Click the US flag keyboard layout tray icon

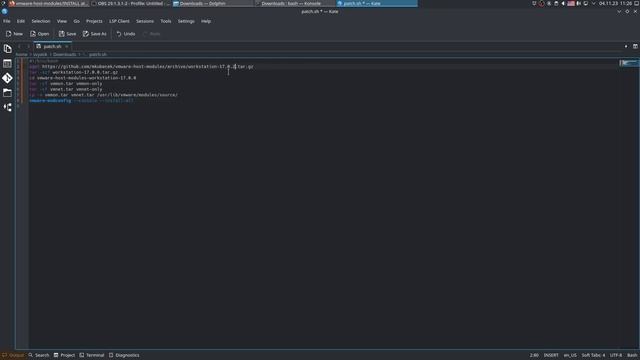tap(571, 3)
